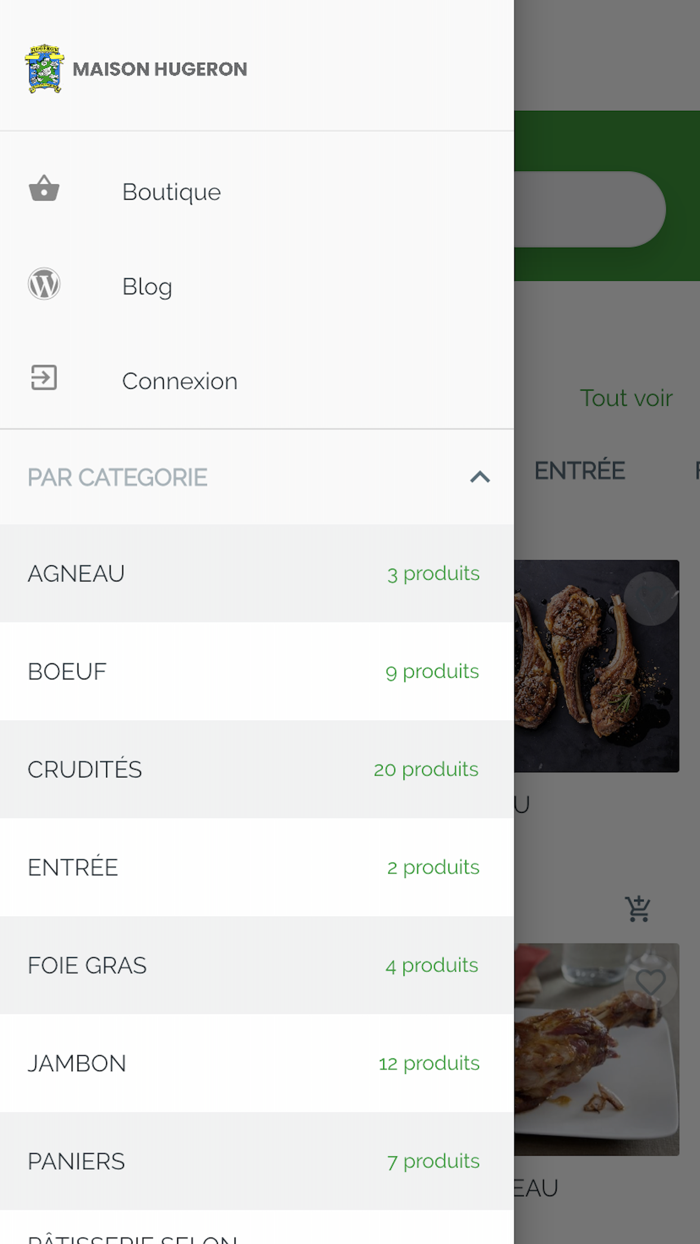The image size is (700, 1244).
Task: Click the Tout voir link
Action: [626, 398]
